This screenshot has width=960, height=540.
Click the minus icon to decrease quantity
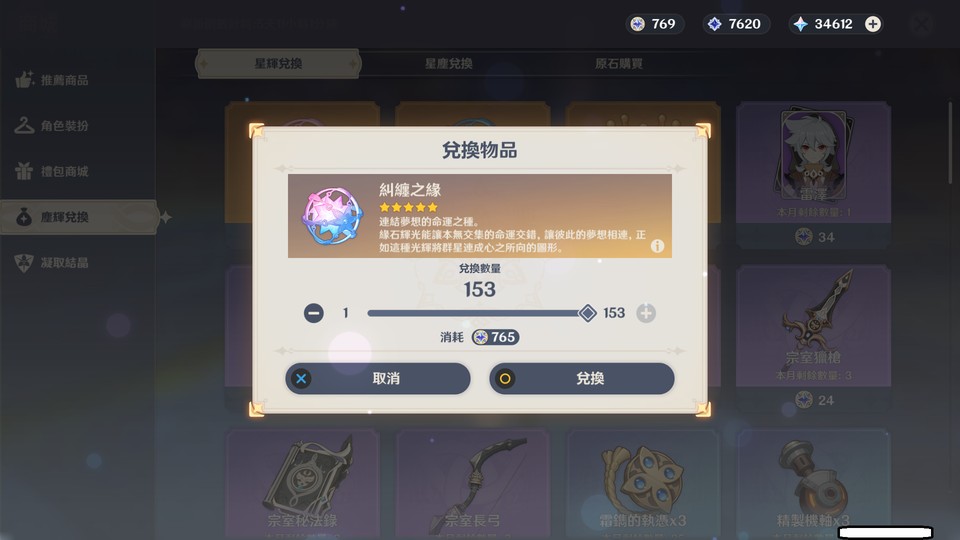click(313, 313)
